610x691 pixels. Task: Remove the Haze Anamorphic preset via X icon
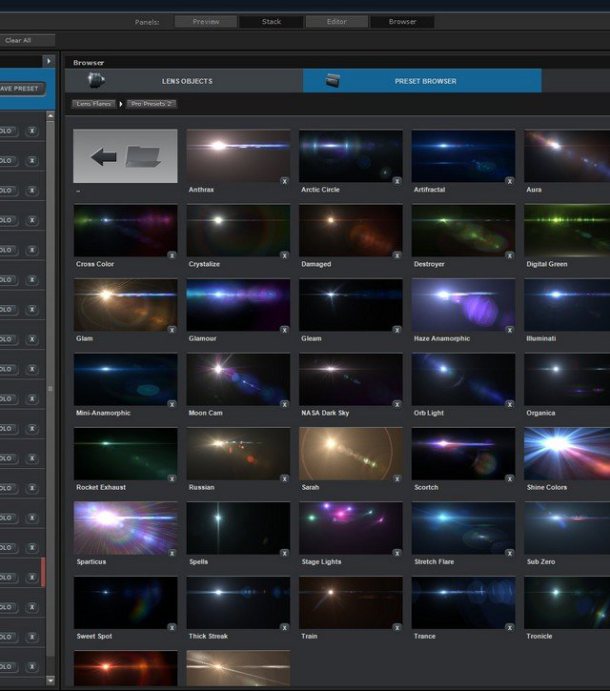click(x=510, y=330)
